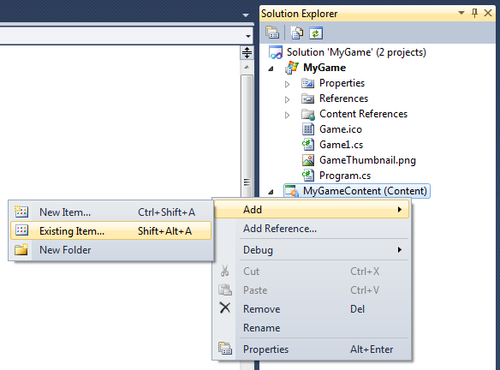The height and width of the screenshot is (370, 500).
Task: Open Properties with the Alt+Enter entry
Action: point(312,349)
